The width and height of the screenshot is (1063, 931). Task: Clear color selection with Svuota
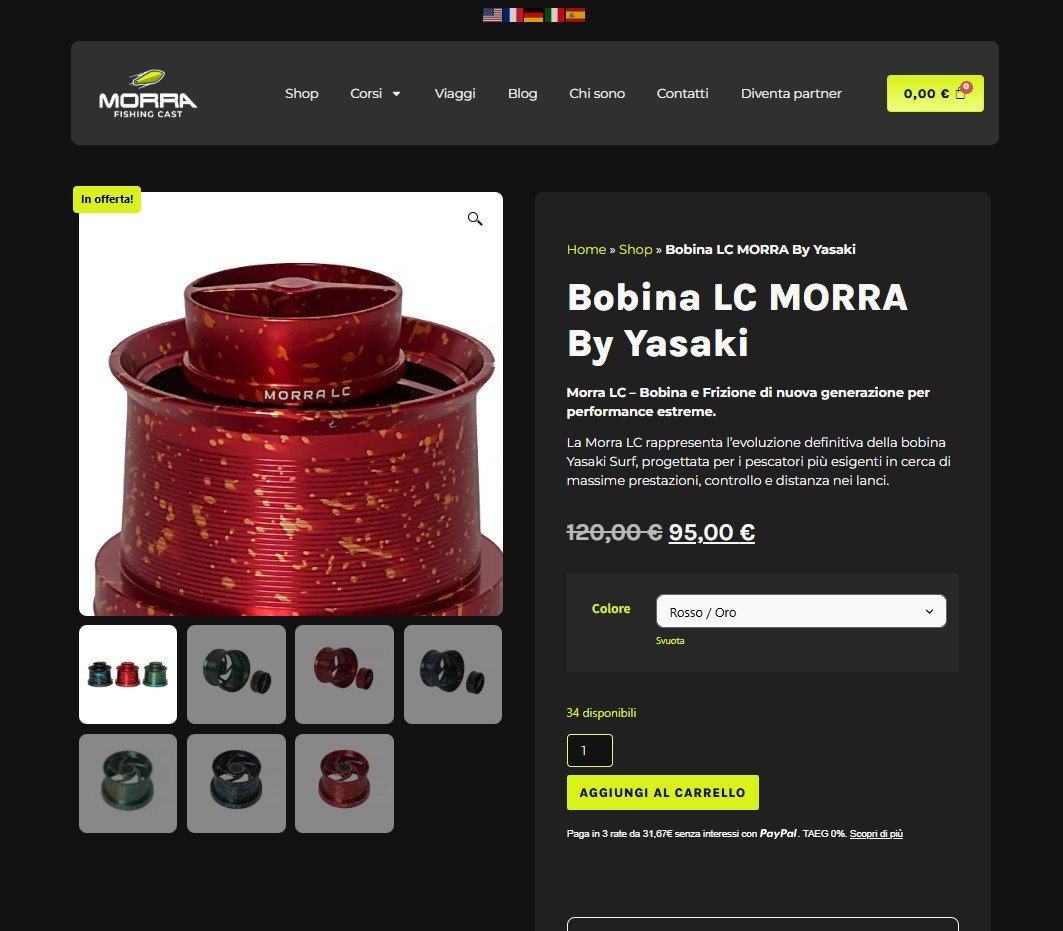tap(670, 641)
